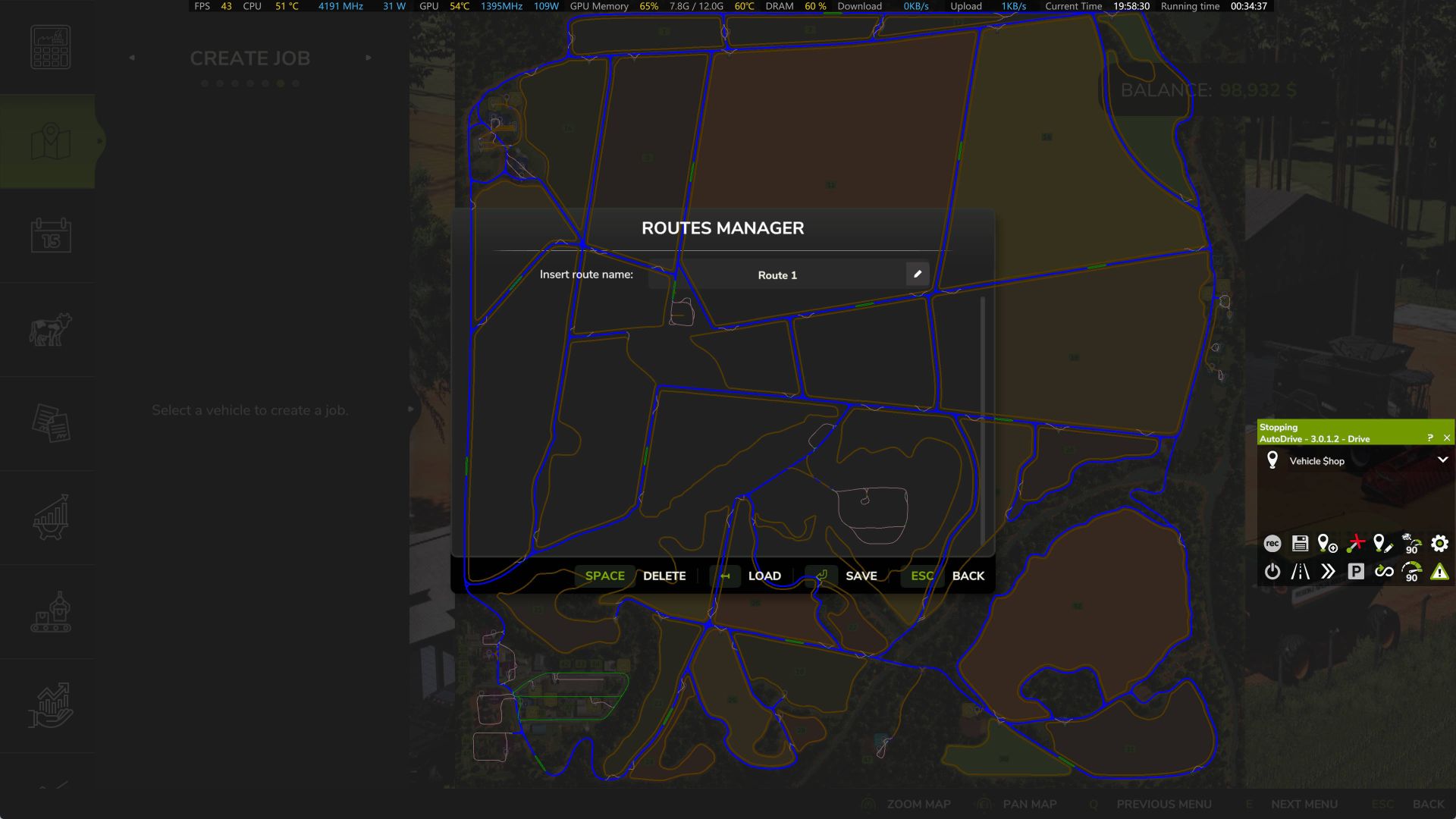Viewport: 1456px width, 819px height.
Task: Open the contracts documents sidebar icon
Action: (x=51, y=423)
